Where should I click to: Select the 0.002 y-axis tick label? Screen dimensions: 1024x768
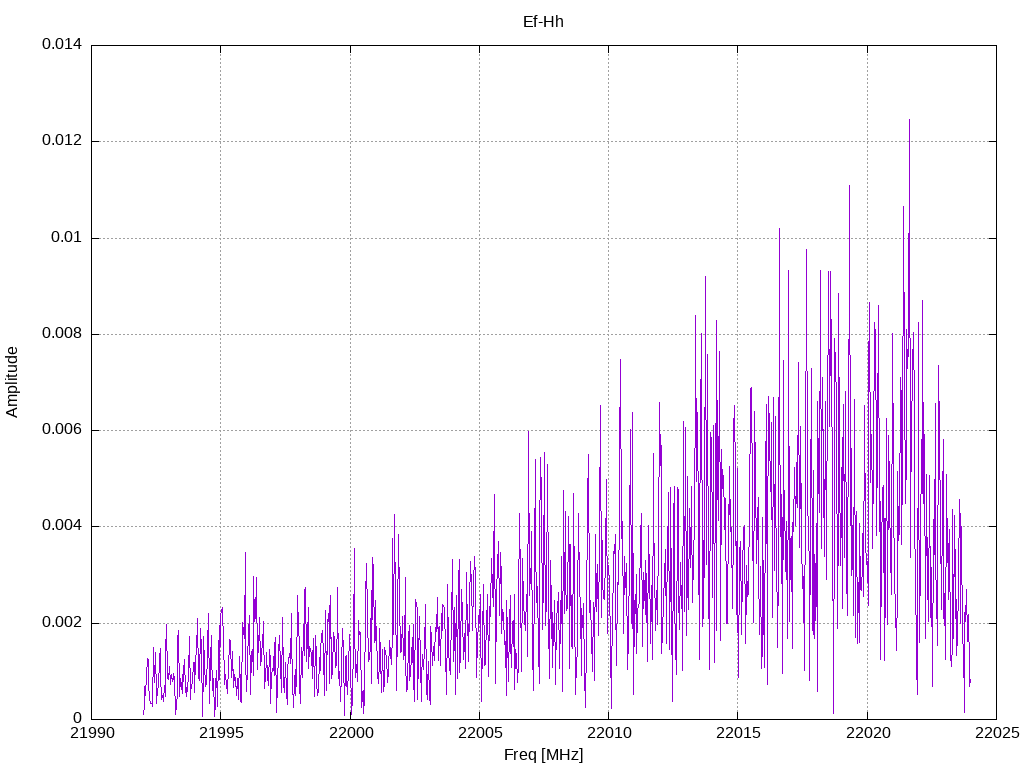click(62, 622)
